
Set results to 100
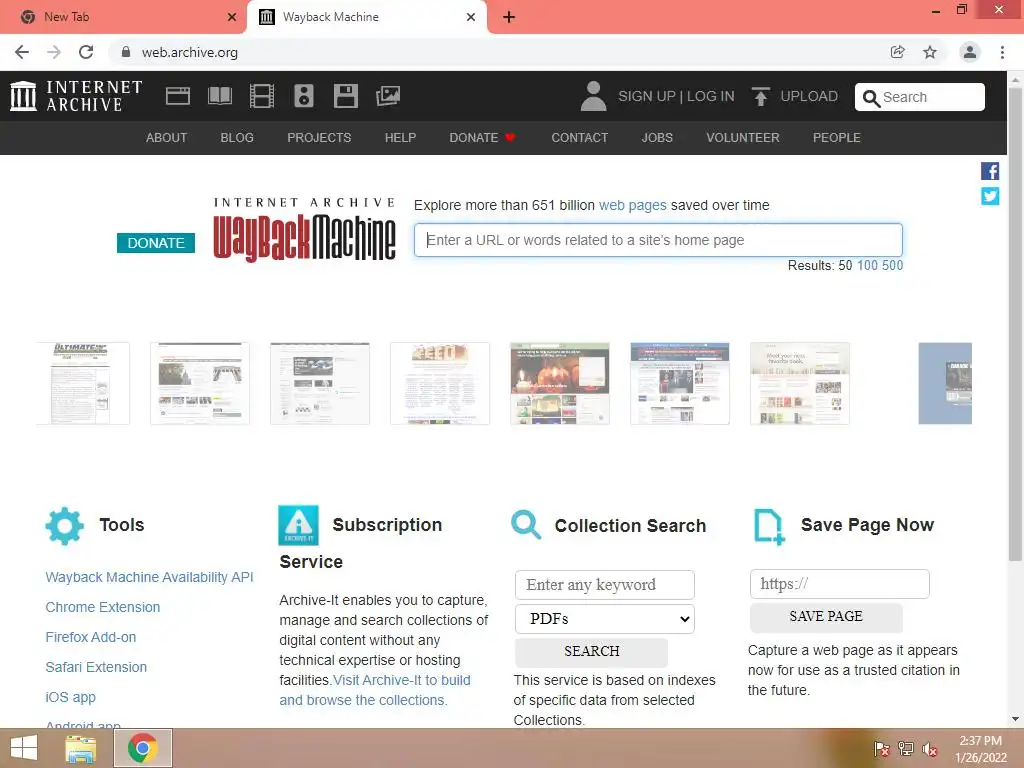pos(867,265)
